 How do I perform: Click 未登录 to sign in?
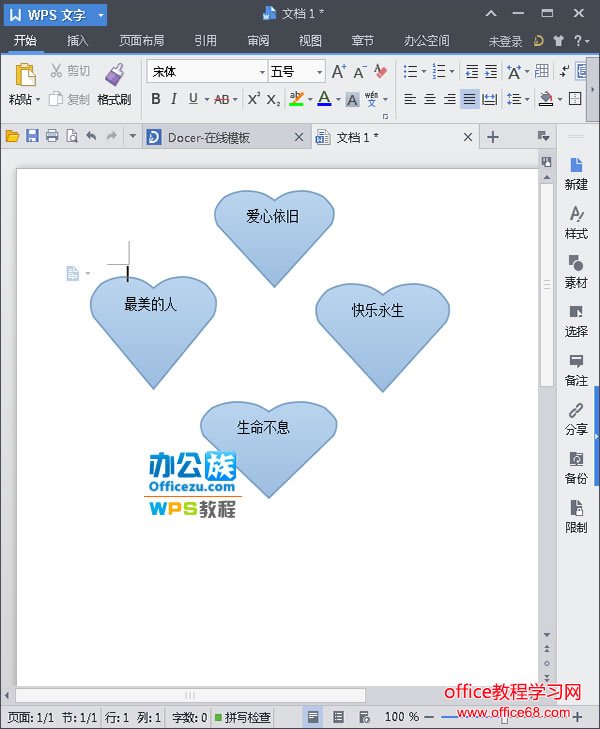click(505, 41)
